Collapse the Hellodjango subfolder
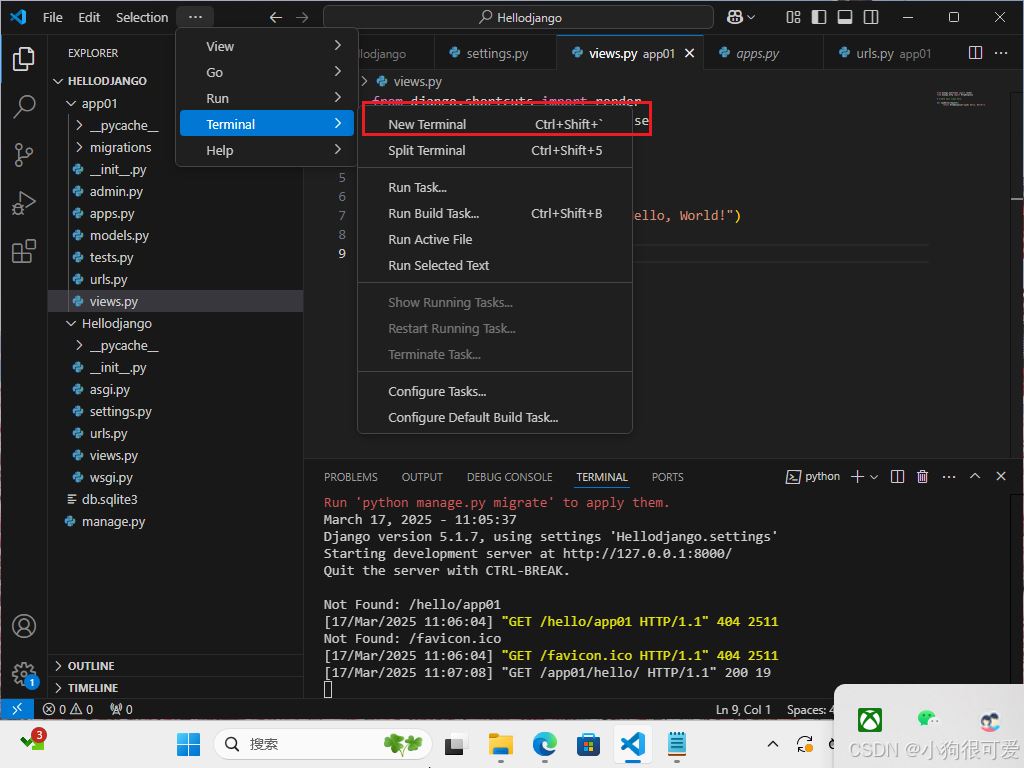Viewport: 1024px width, 768px height. (71, 323)
